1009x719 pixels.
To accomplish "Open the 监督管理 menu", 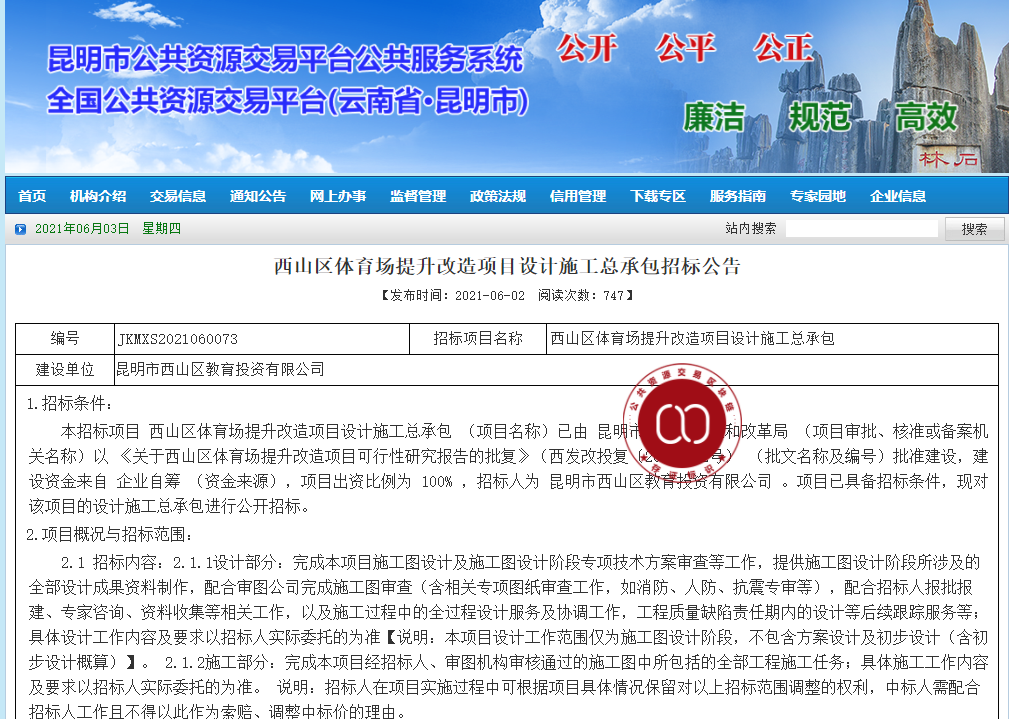I will click(x=418, y=196).
